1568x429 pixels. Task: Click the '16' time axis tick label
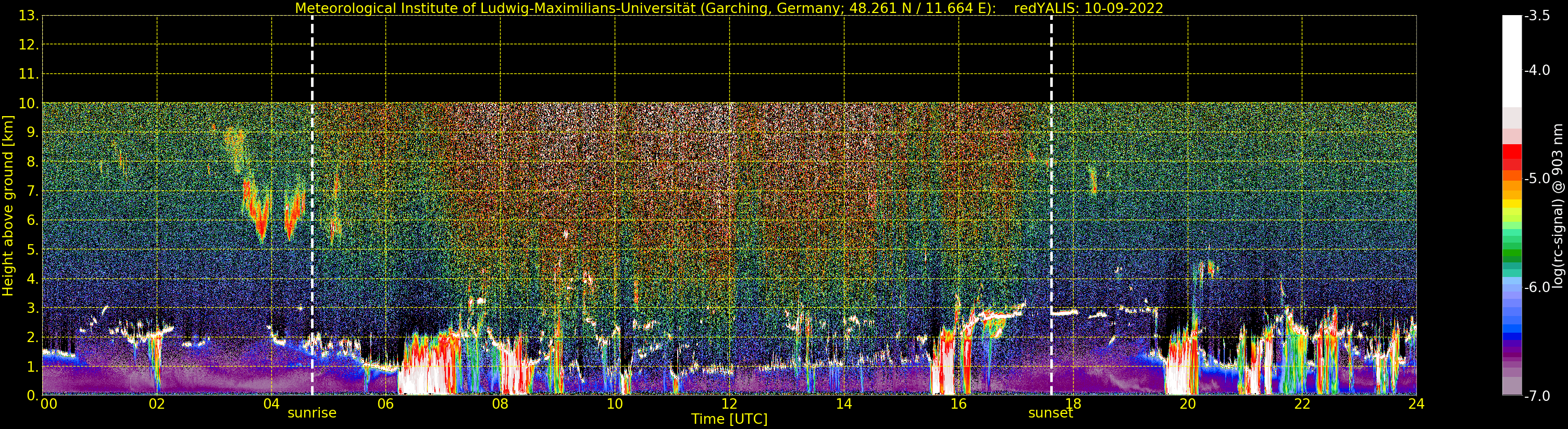(959, 404)
